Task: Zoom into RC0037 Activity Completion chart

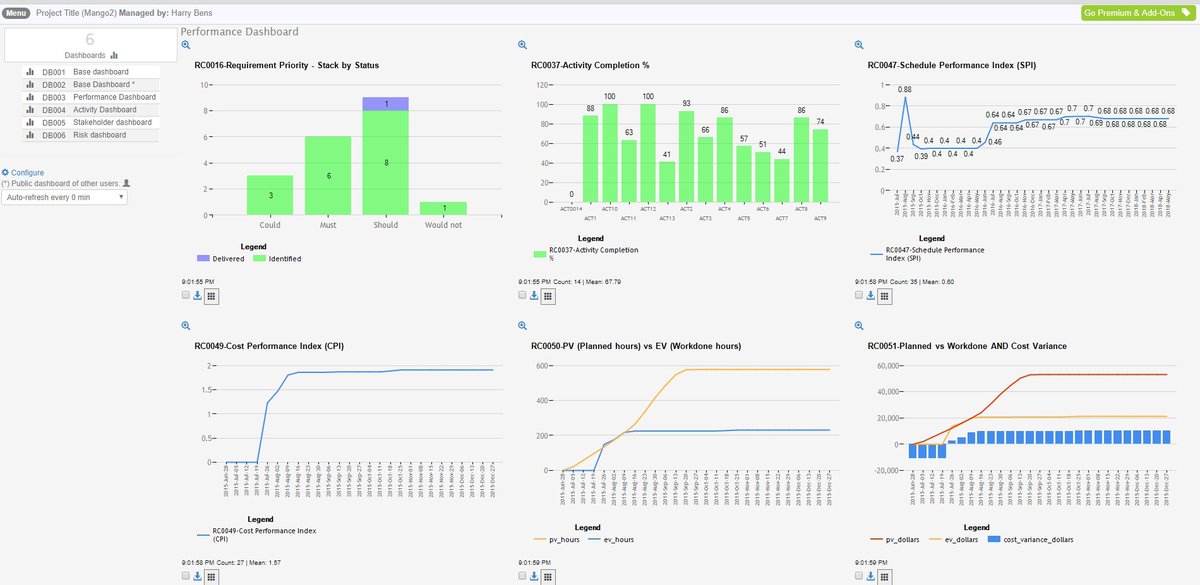Action: (522, 46)
